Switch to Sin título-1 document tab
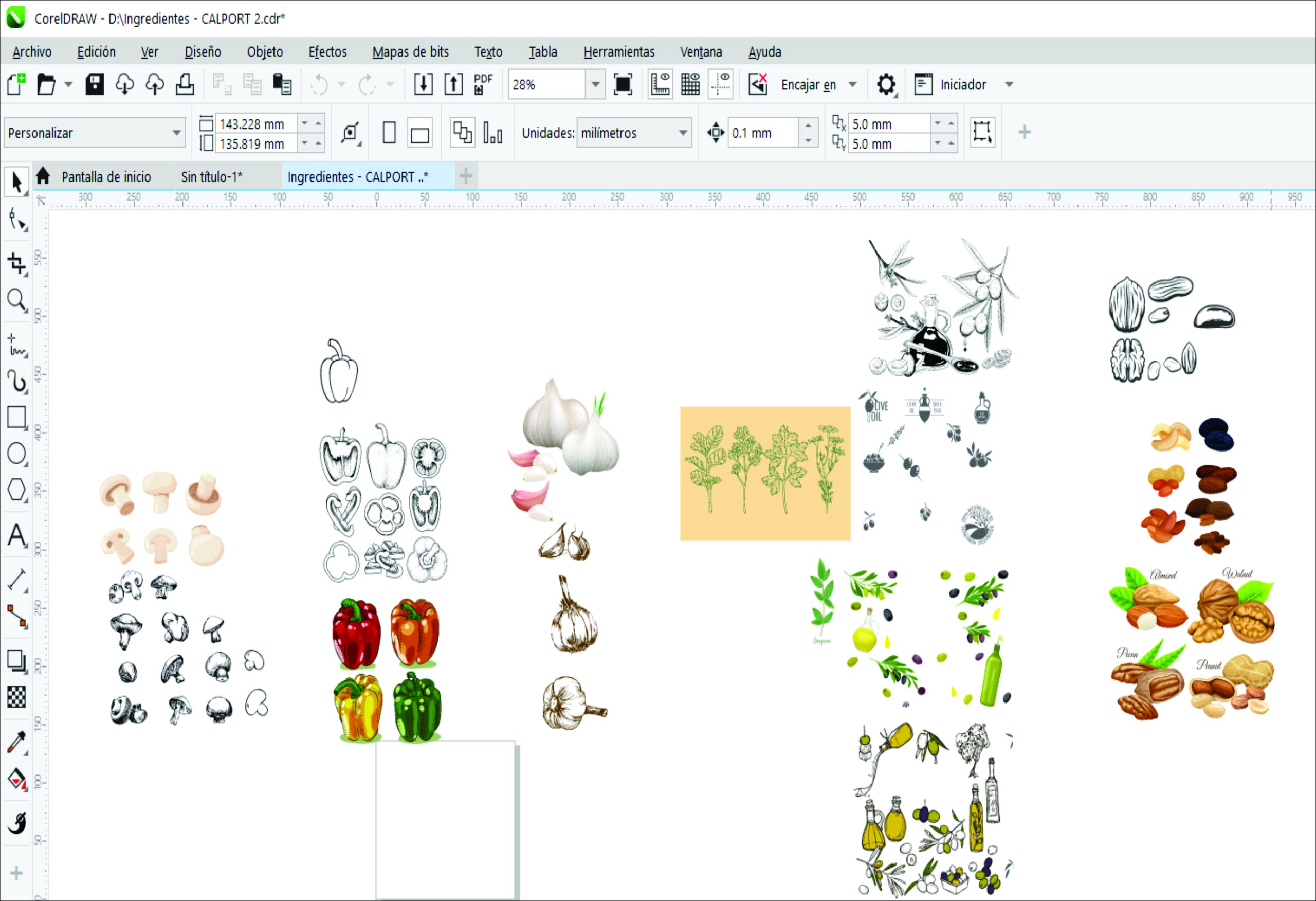Screen dimensions: 1316x901 211,177
